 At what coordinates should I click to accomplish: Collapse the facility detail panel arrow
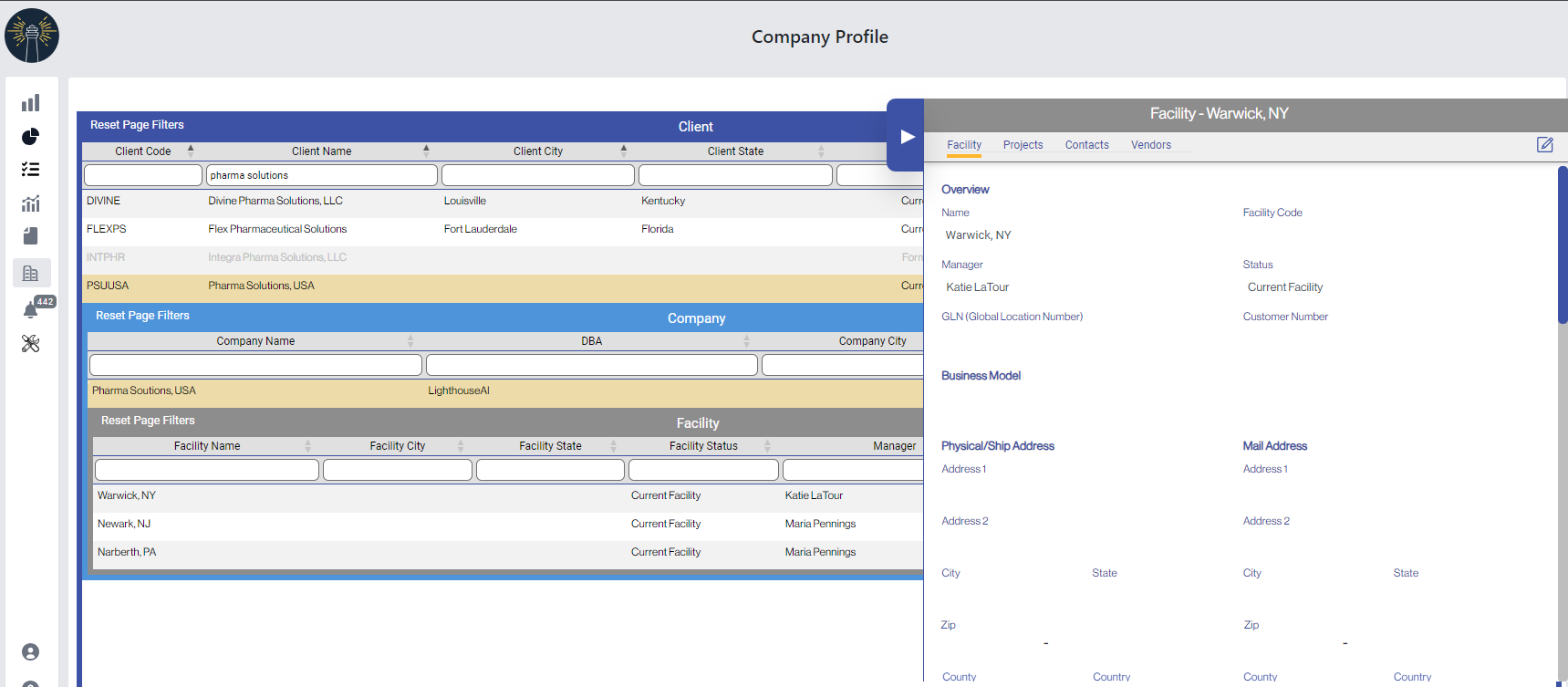coord(907,136)
